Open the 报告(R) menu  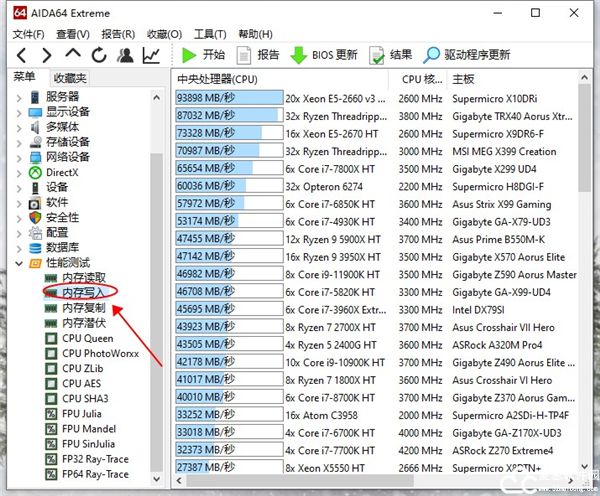118,34
